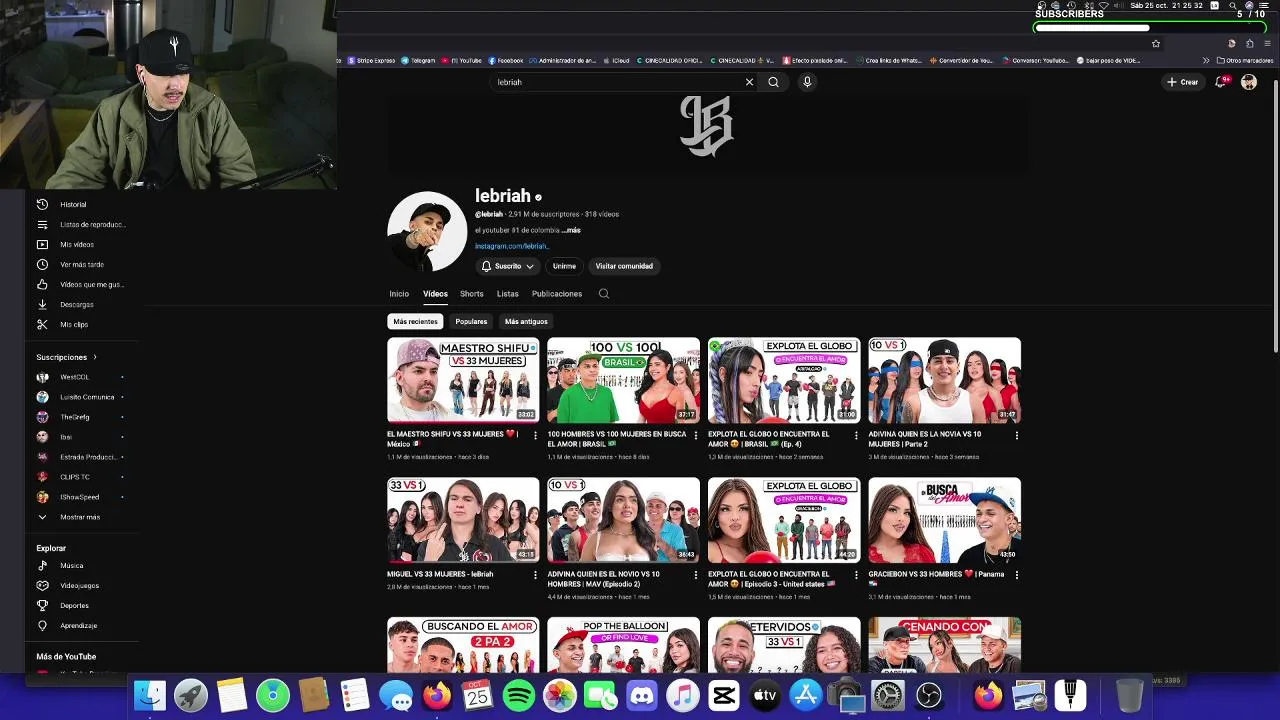The image size is (1280, 720).
Task: Clear the YouTube search field with X
Action: [x=749, y=82]
